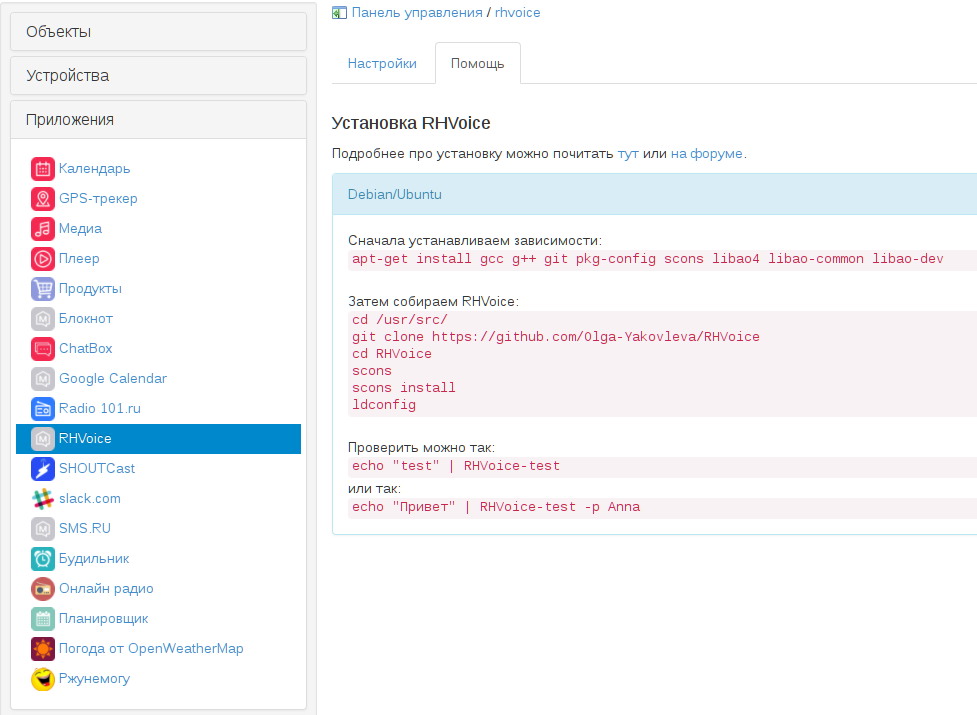Click the Media music note icon

point(42,229)
